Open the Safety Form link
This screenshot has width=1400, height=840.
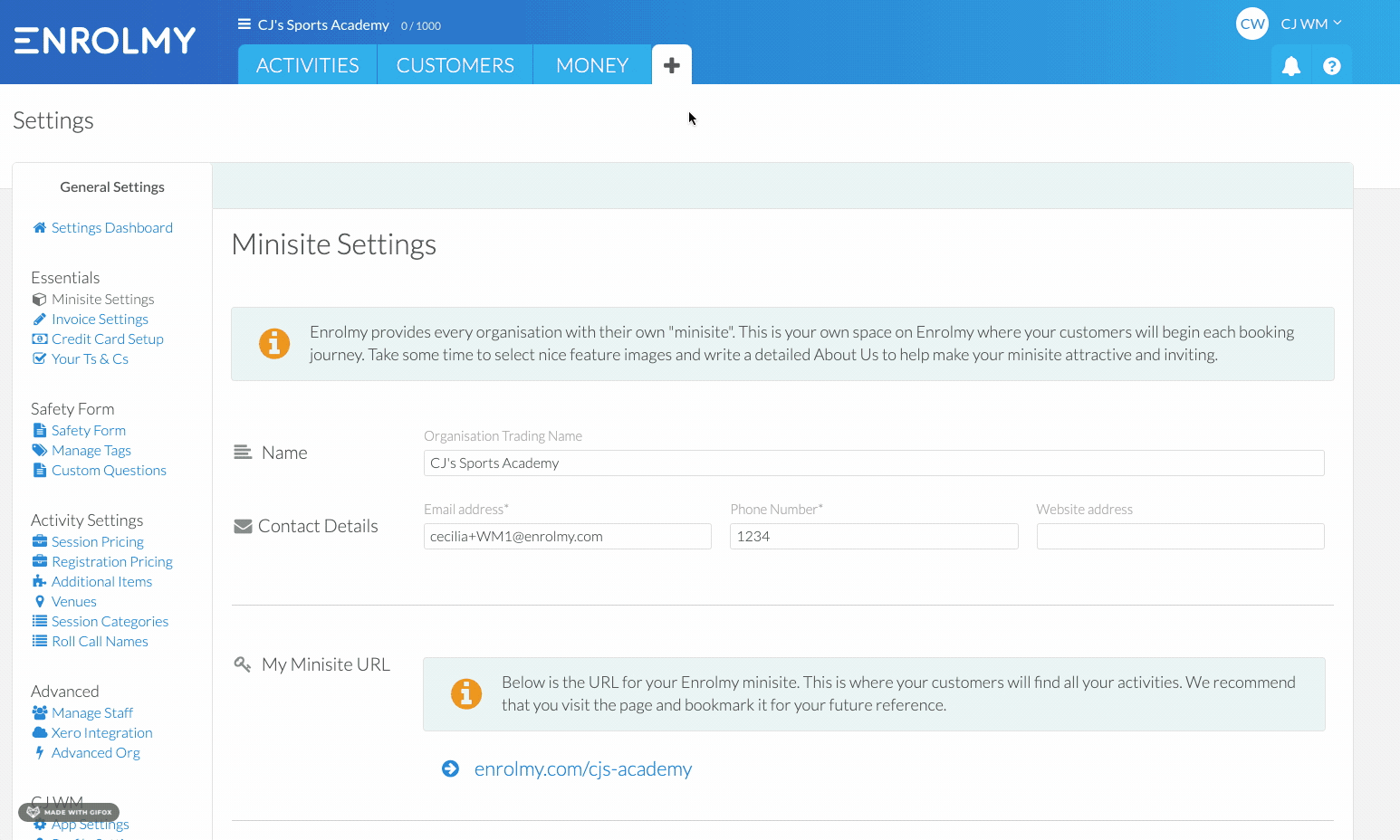(89, 431)
